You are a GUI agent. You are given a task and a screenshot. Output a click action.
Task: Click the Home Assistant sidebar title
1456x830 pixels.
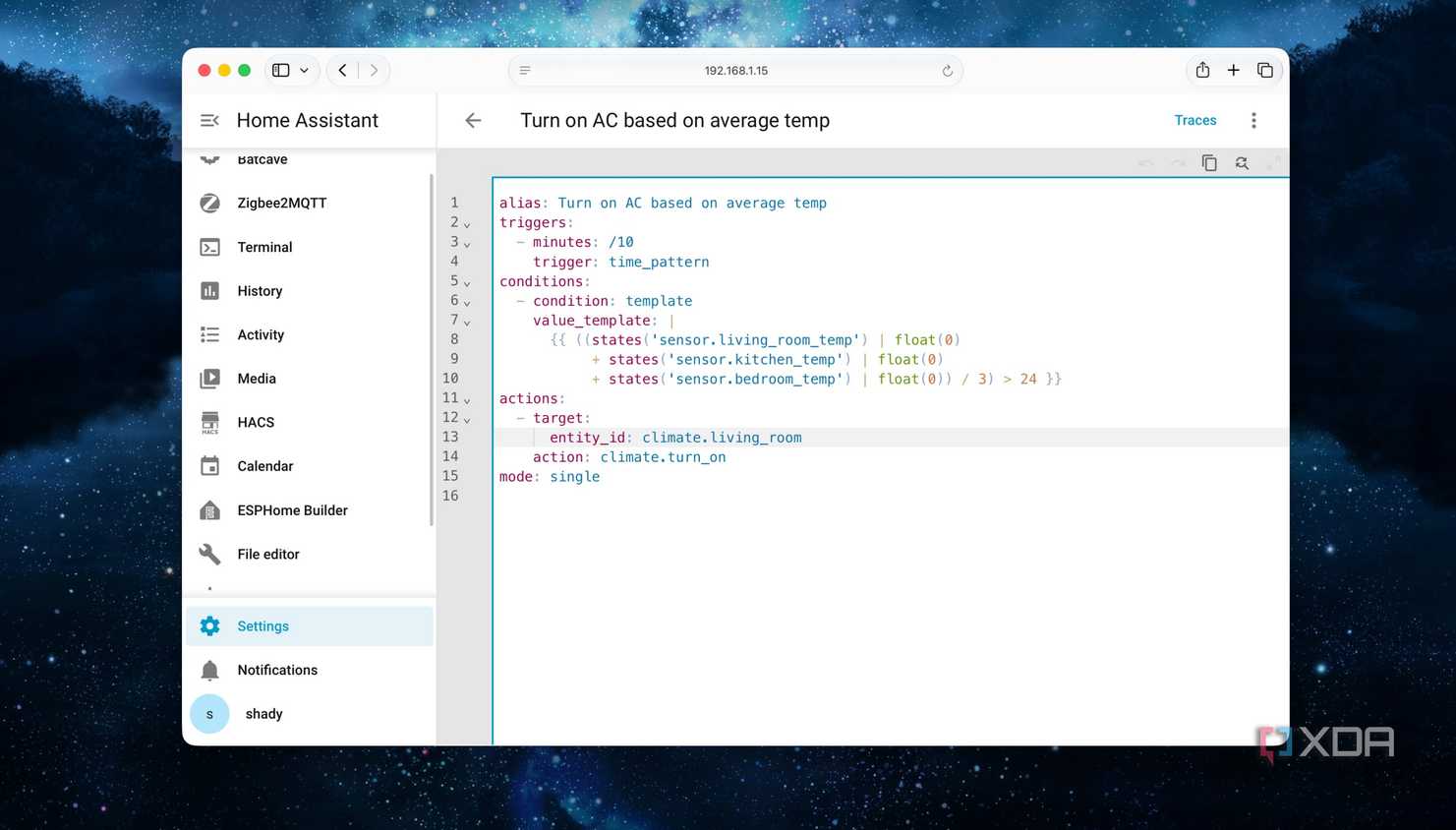click(x=308, y=120)
